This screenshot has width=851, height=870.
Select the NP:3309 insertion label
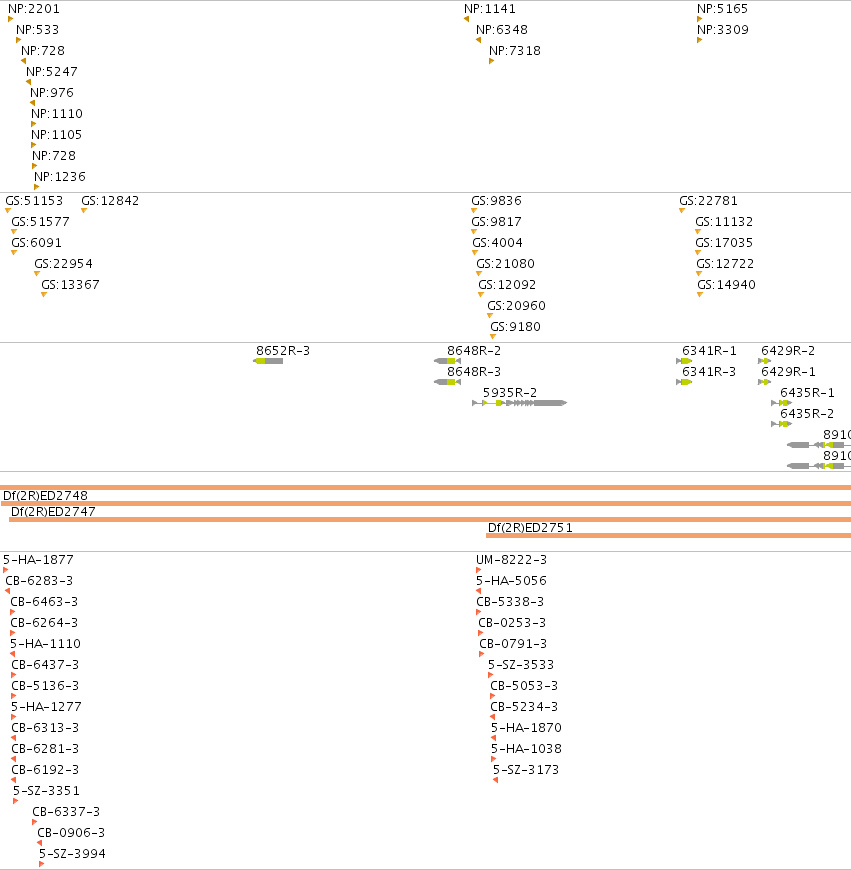click(723, 30)
